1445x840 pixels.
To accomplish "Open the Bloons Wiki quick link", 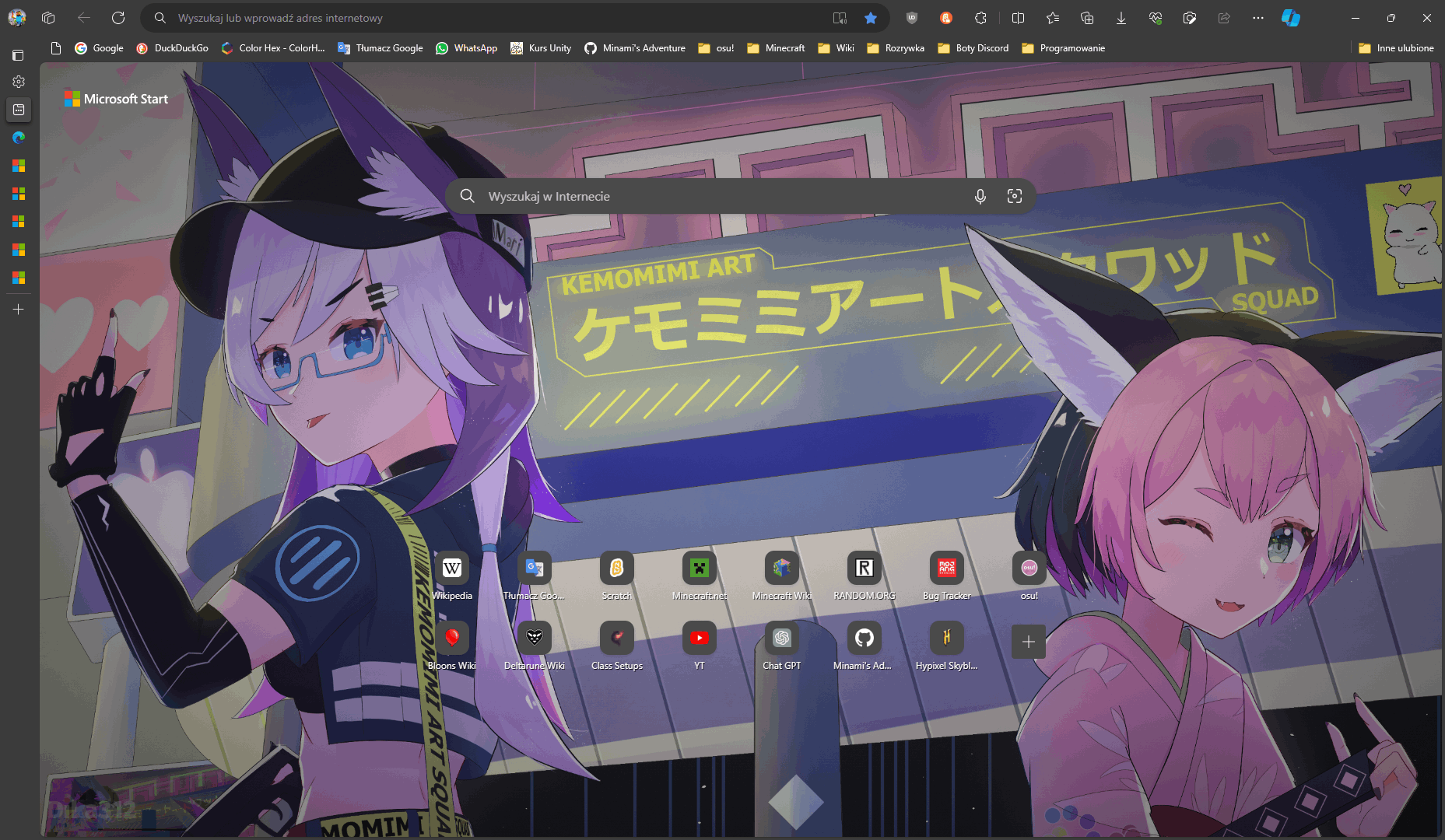I will (452, 646).
